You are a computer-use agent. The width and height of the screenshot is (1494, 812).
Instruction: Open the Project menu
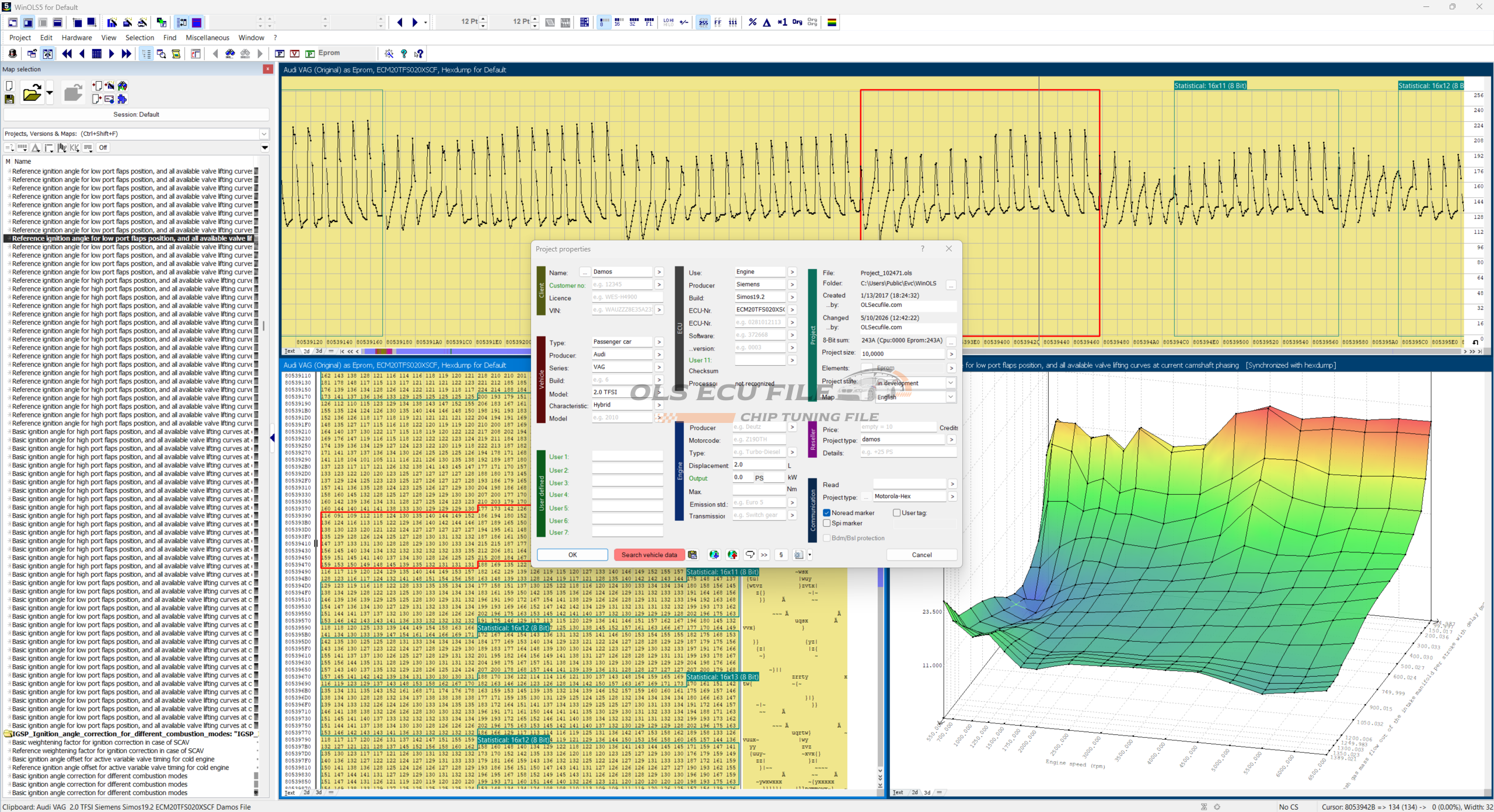click(20, 37)
